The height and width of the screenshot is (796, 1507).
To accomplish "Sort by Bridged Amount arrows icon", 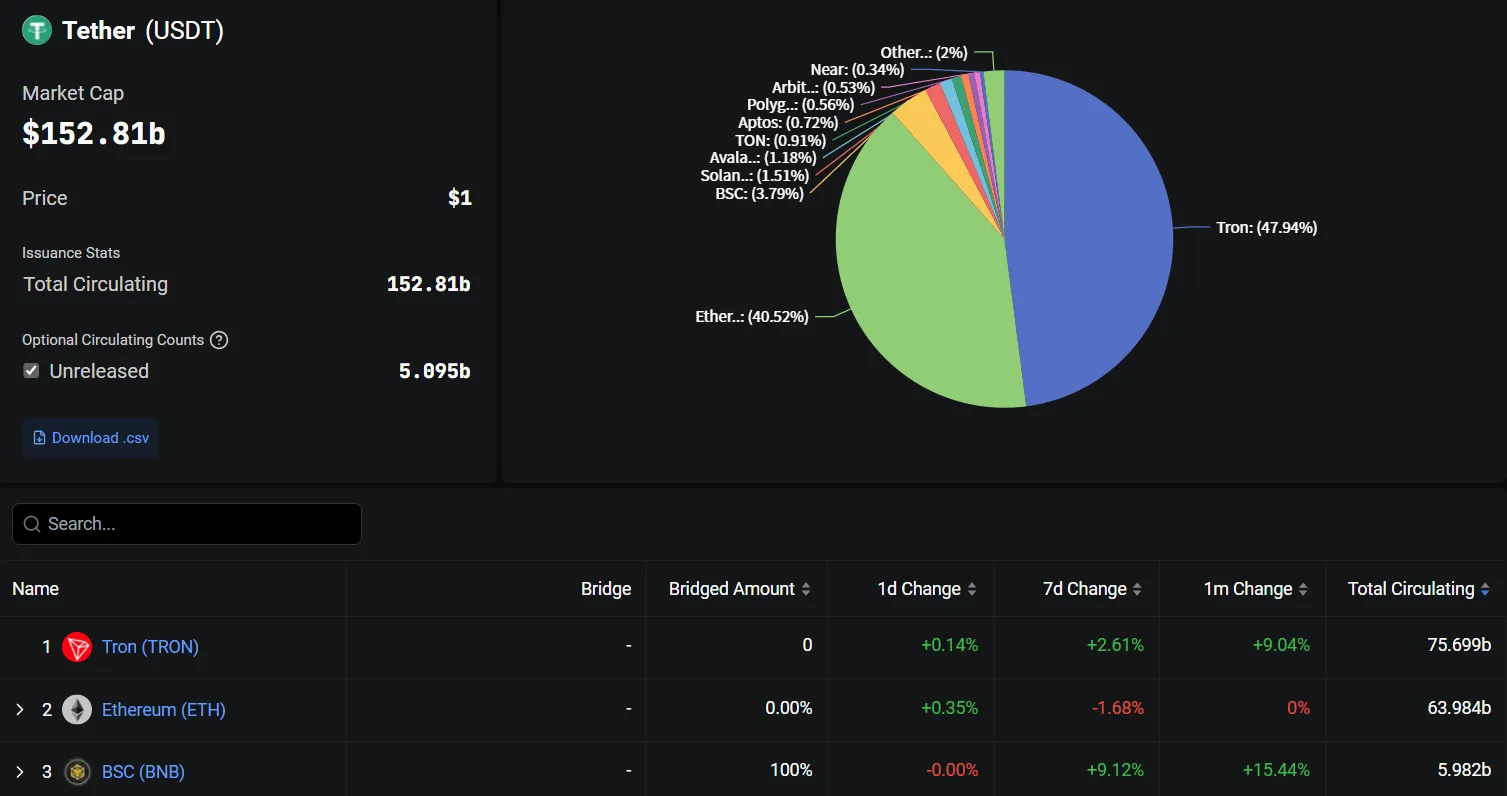I will [806, 590].
